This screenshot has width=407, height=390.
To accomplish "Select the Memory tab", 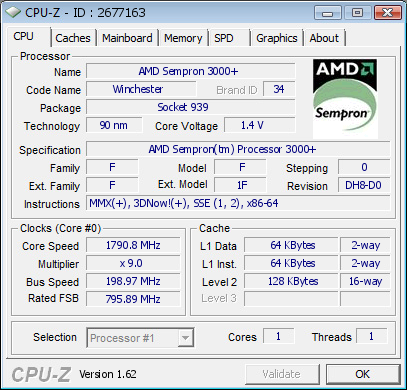I will tap(183, 38).
